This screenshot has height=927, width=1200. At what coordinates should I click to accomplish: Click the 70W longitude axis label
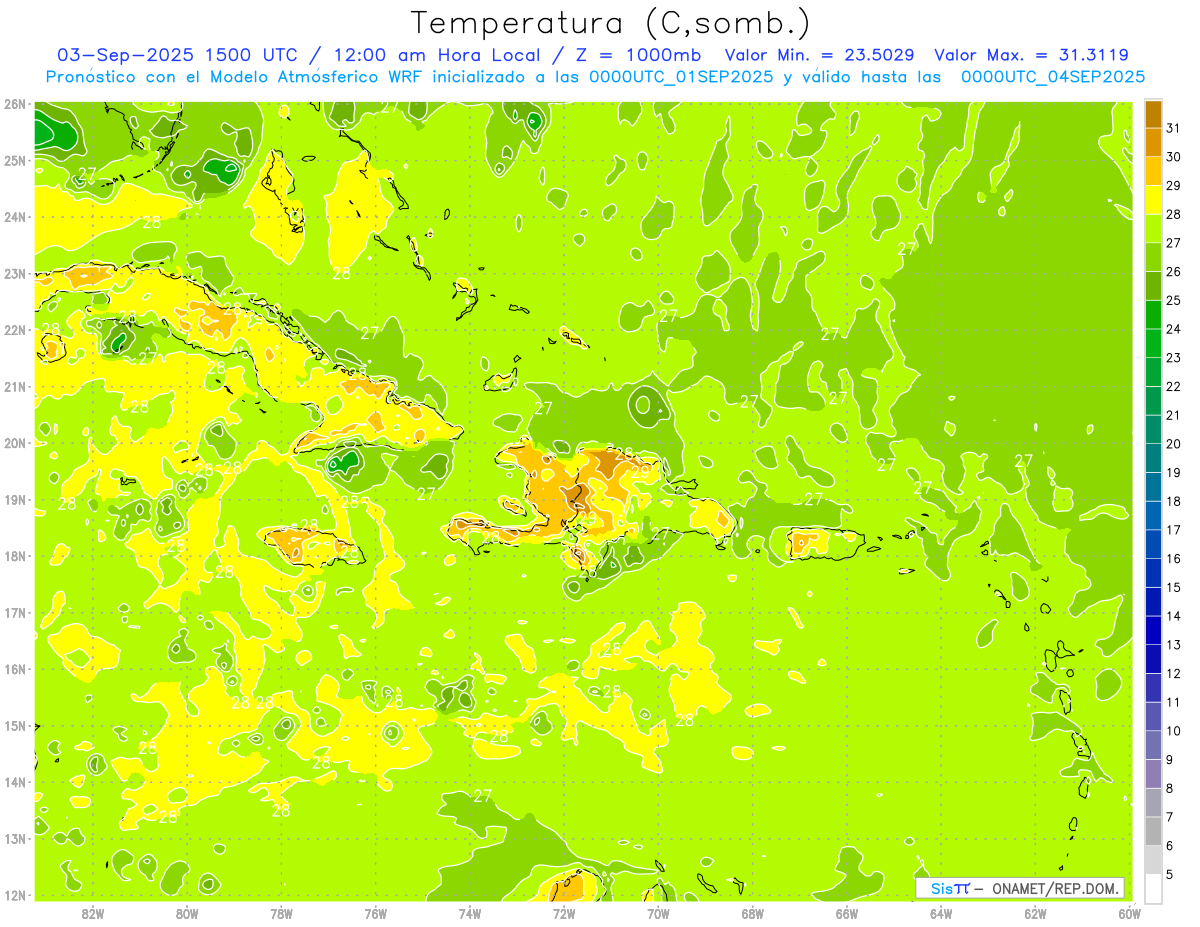(x=658, y=912)
